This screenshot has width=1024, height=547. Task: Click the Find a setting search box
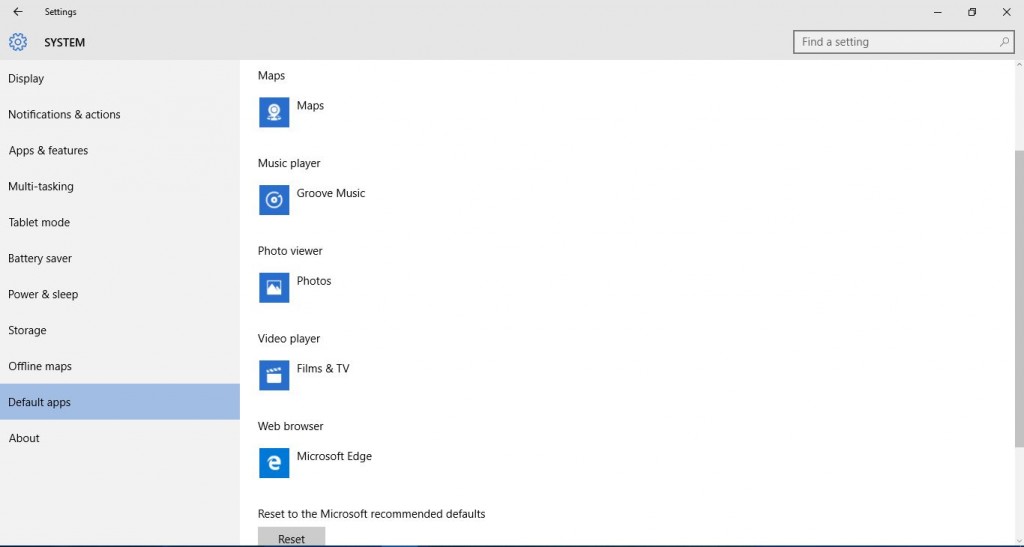point(904,42)
